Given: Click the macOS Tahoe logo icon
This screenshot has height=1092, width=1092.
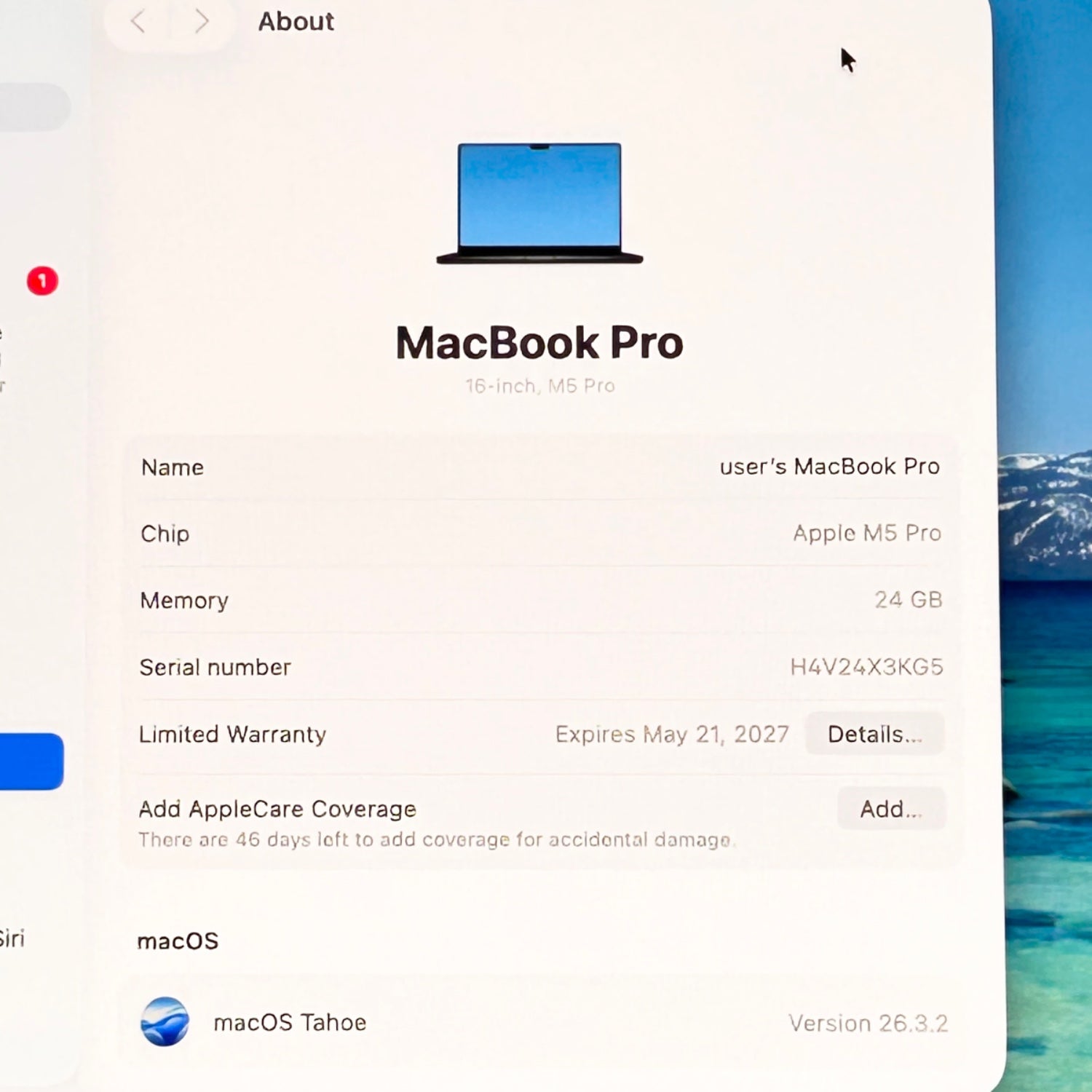Looking at the screenshot, I should click(x=165, y=1021).
